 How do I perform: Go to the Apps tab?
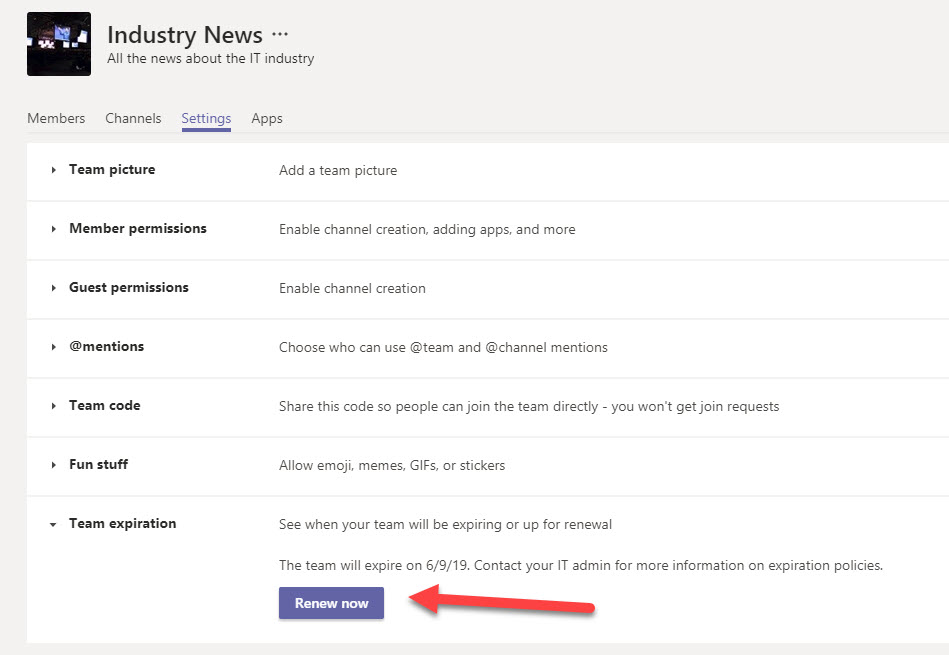pyautogui.click(x=267, y=118)
